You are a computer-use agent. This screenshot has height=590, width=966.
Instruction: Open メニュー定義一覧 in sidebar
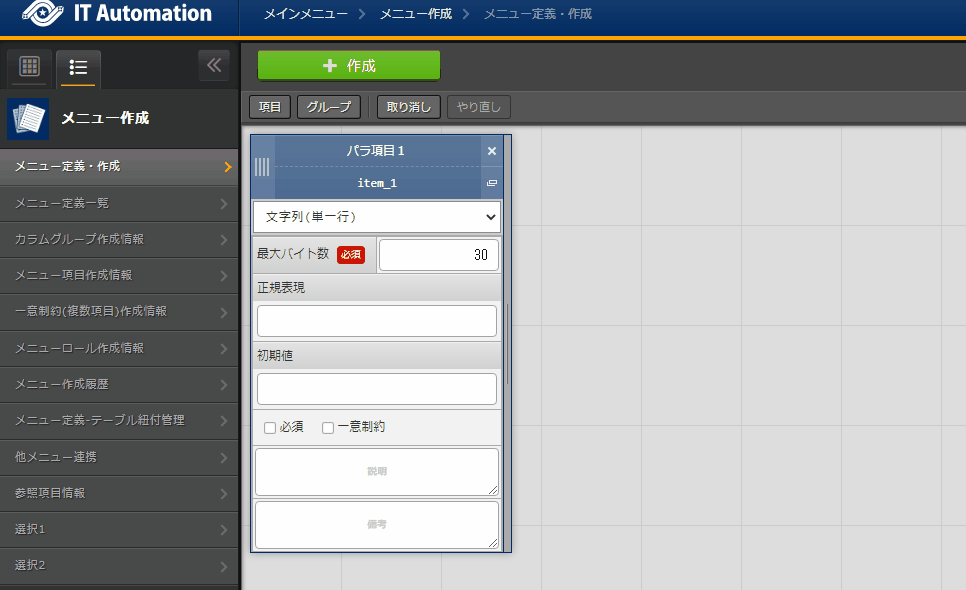[x=119, y=203]
